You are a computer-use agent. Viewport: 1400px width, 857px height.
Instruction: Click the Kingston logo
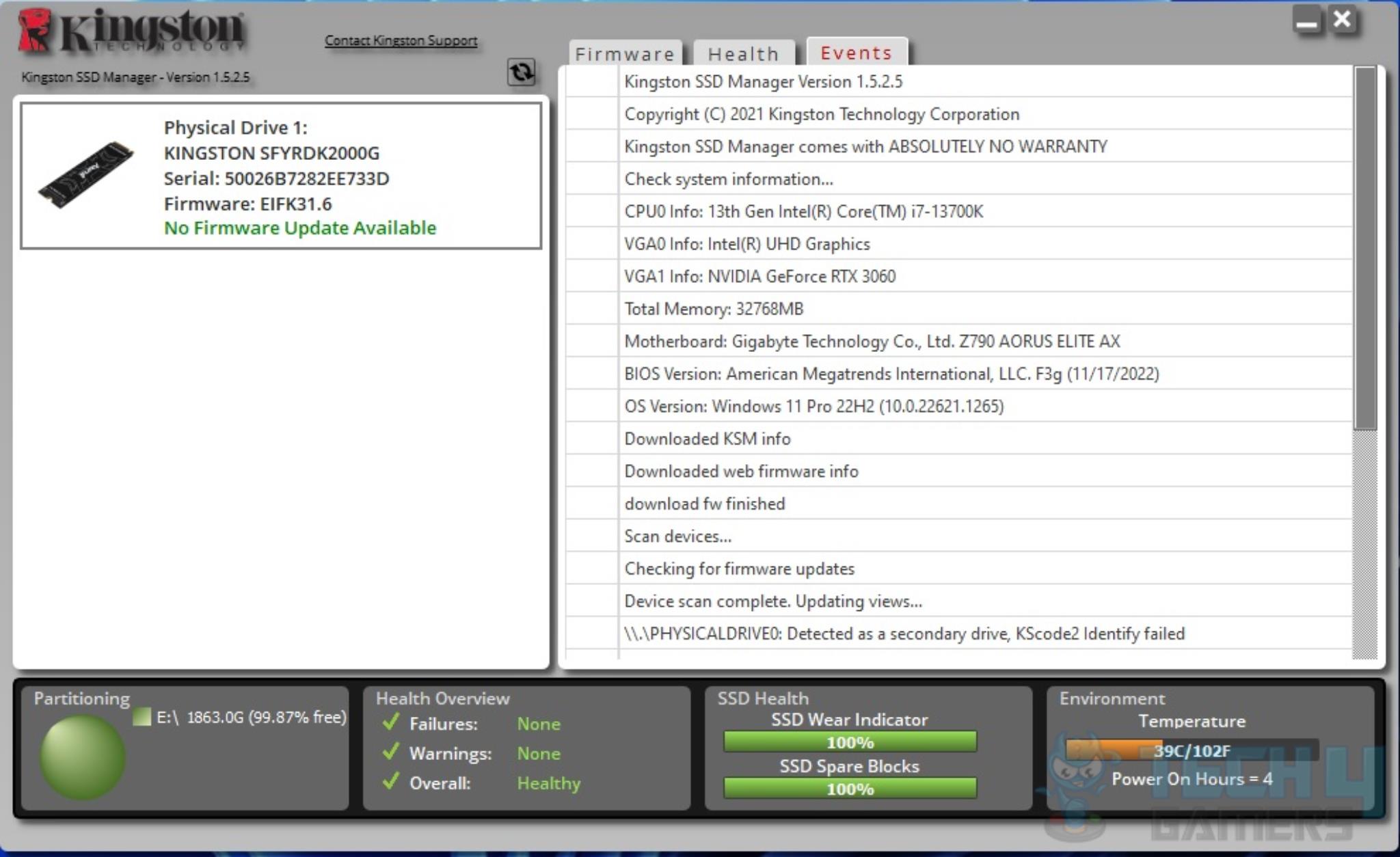pyautogui.click(x=131, y=31)
